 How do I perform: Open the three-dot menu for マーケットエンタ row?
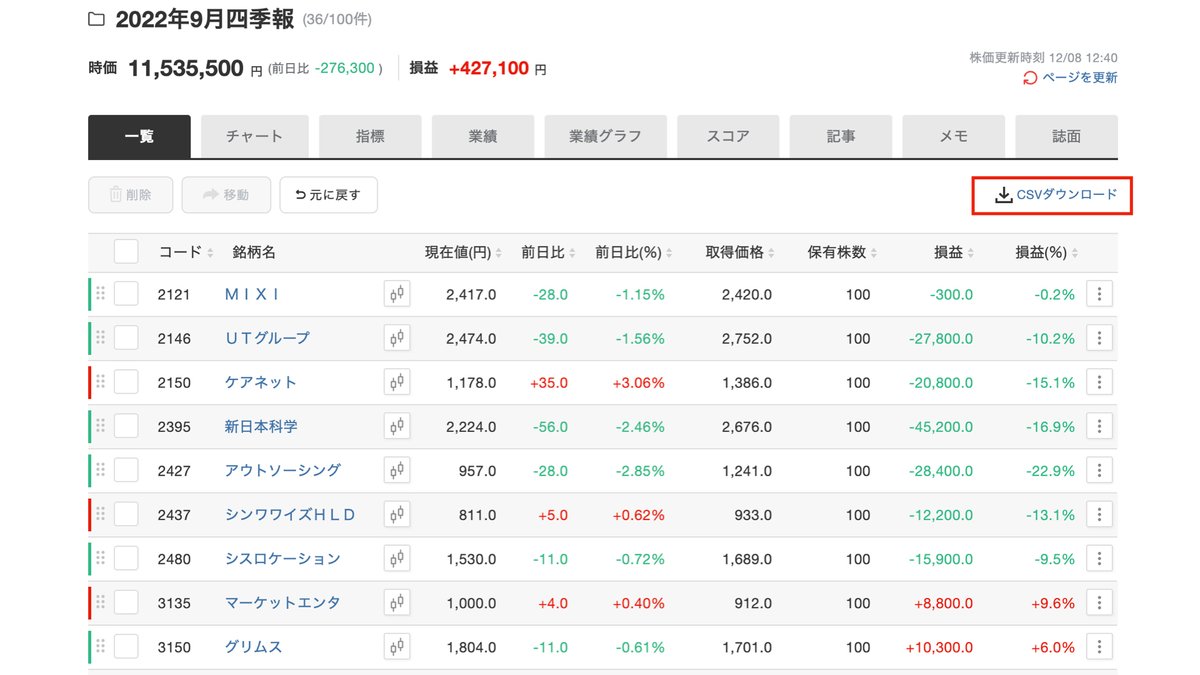1099,602
